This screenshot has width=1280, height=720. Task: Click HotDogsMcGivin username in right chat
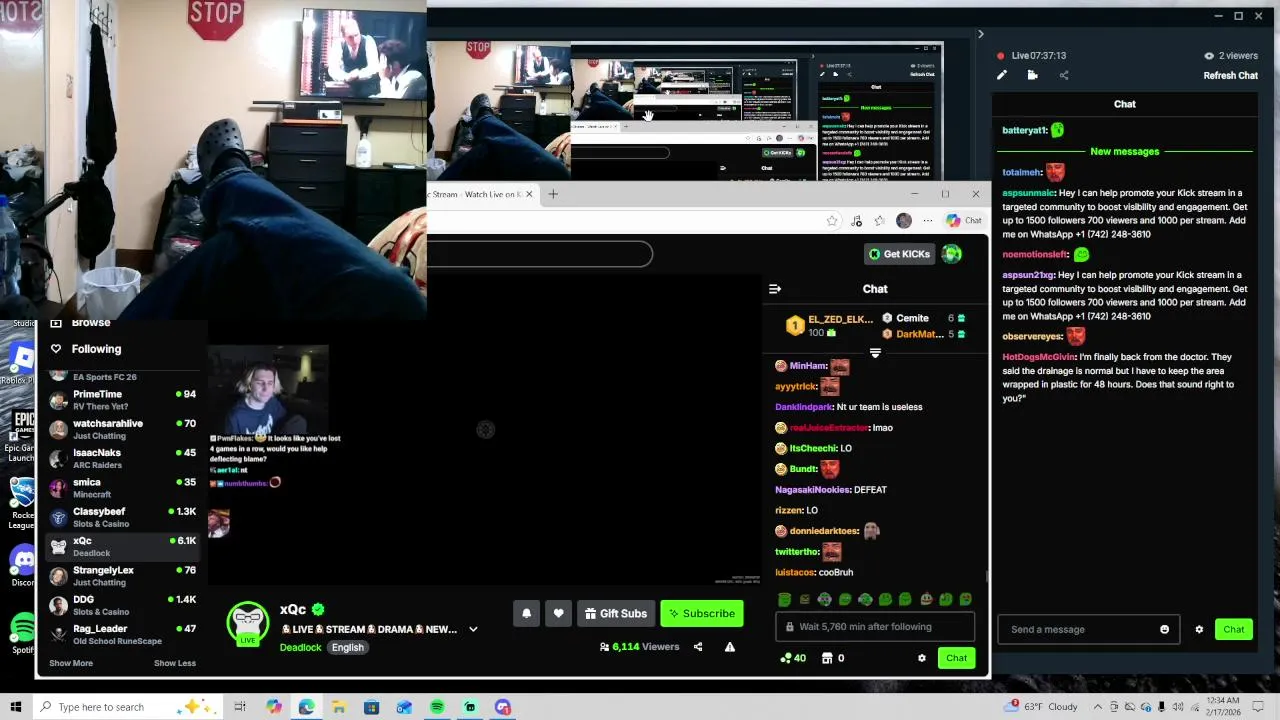(x=1038, y=357)
